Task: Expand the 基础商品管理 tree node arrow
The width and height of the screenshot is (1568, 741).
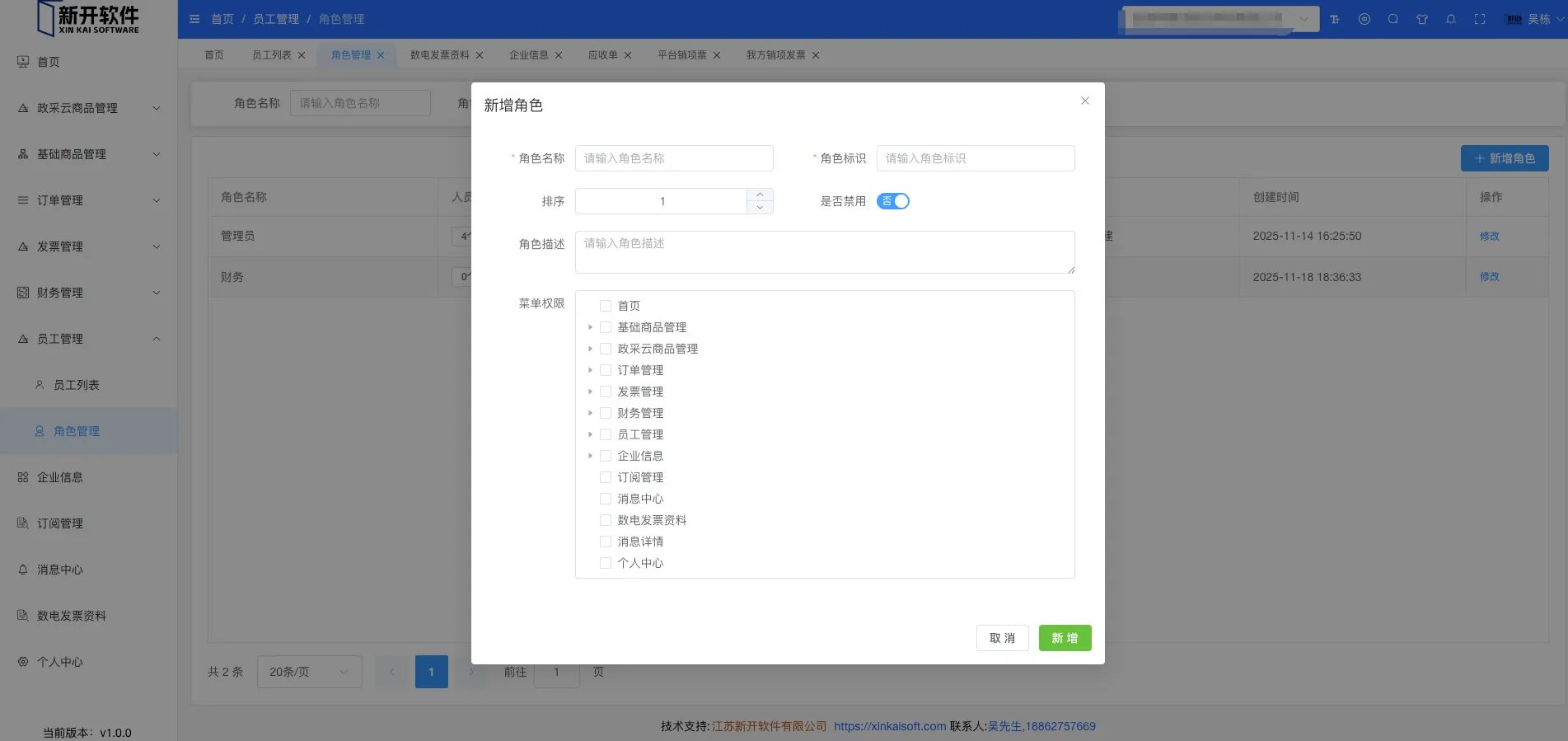Action: coord(590,327)
